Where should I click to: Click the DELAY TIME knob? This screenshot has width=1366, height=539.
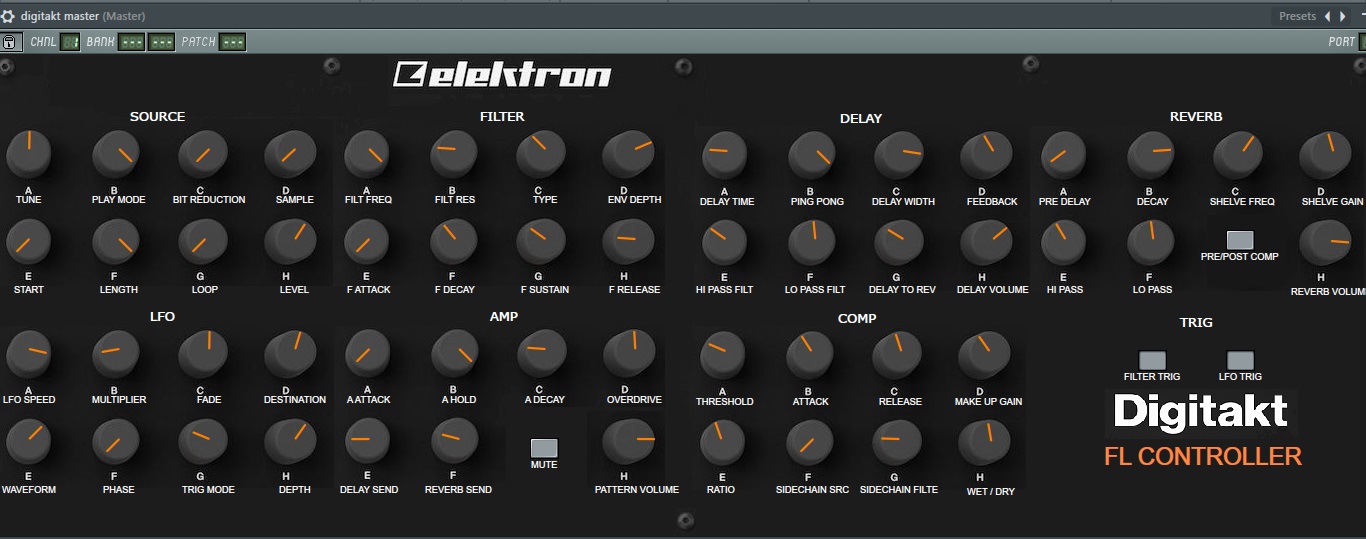coord(724,154)
